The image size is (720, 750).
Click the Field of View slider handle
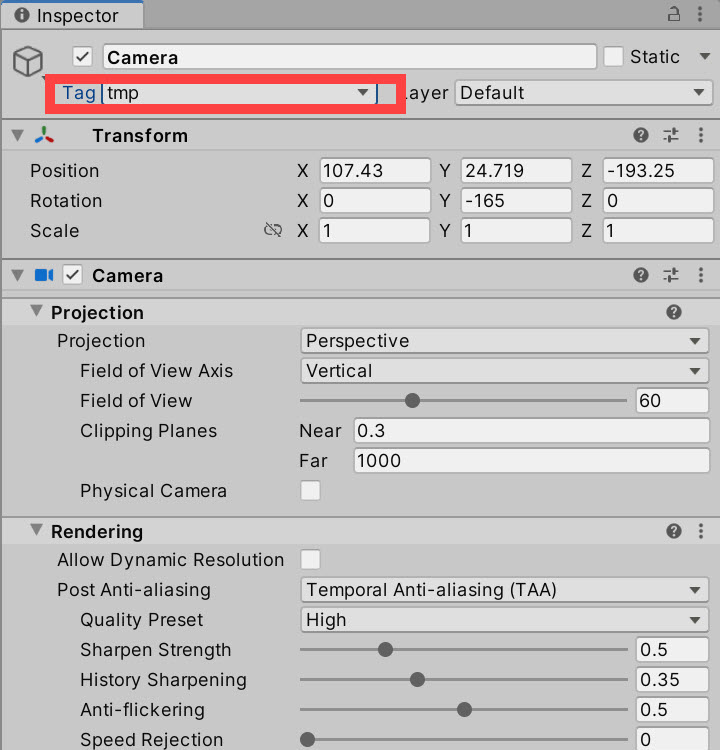pyautogui.click(x=412, y=400)
